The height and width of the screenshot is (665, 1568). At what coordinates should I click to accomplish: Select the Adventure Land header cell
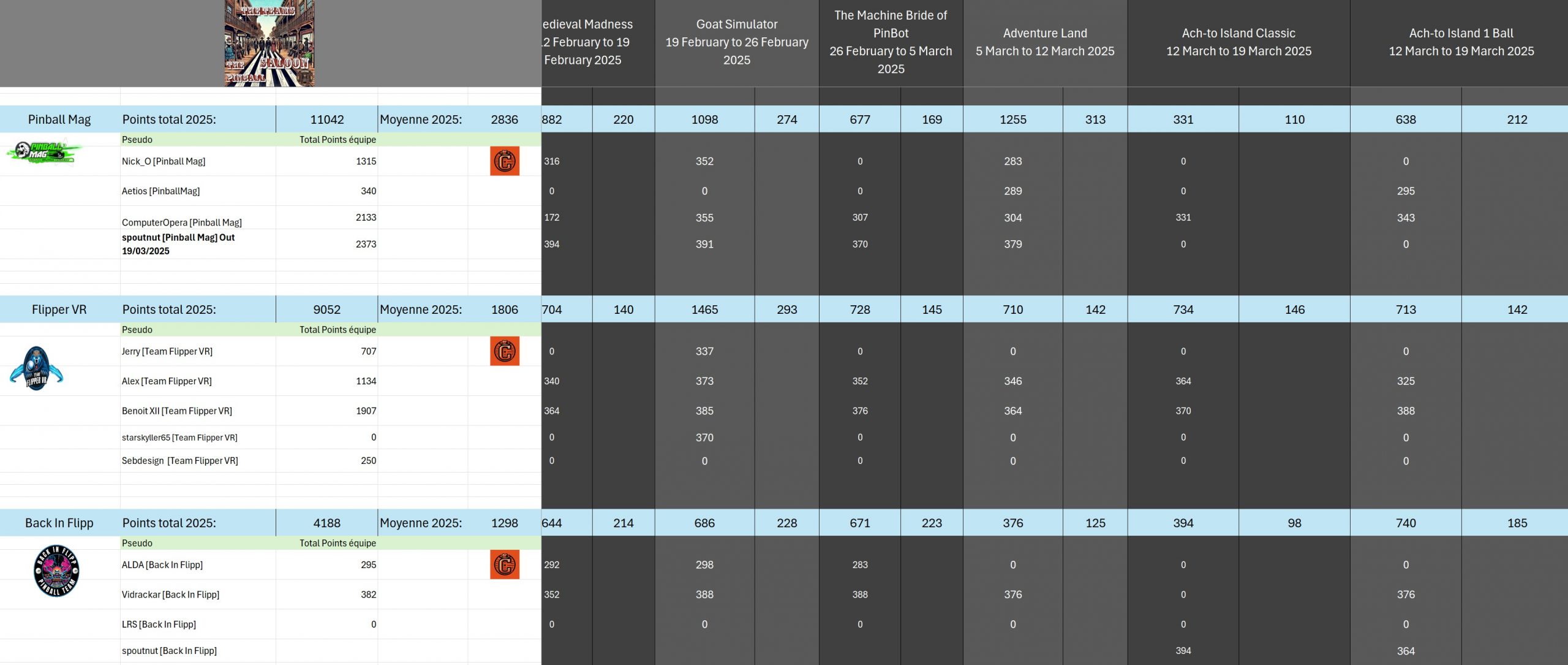1044,42
